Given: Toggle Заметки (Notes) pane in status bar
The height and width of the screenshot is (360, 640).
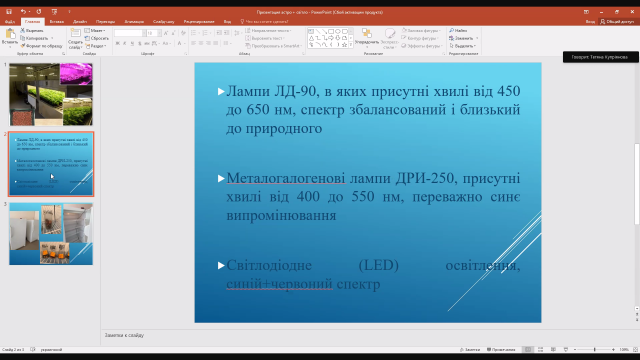Looking at the screenshot, I should (470, 350).
